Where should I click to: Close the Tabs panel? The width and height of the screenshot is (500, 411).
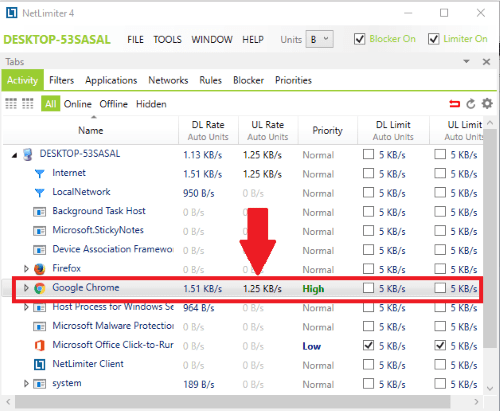coord(486,62)
